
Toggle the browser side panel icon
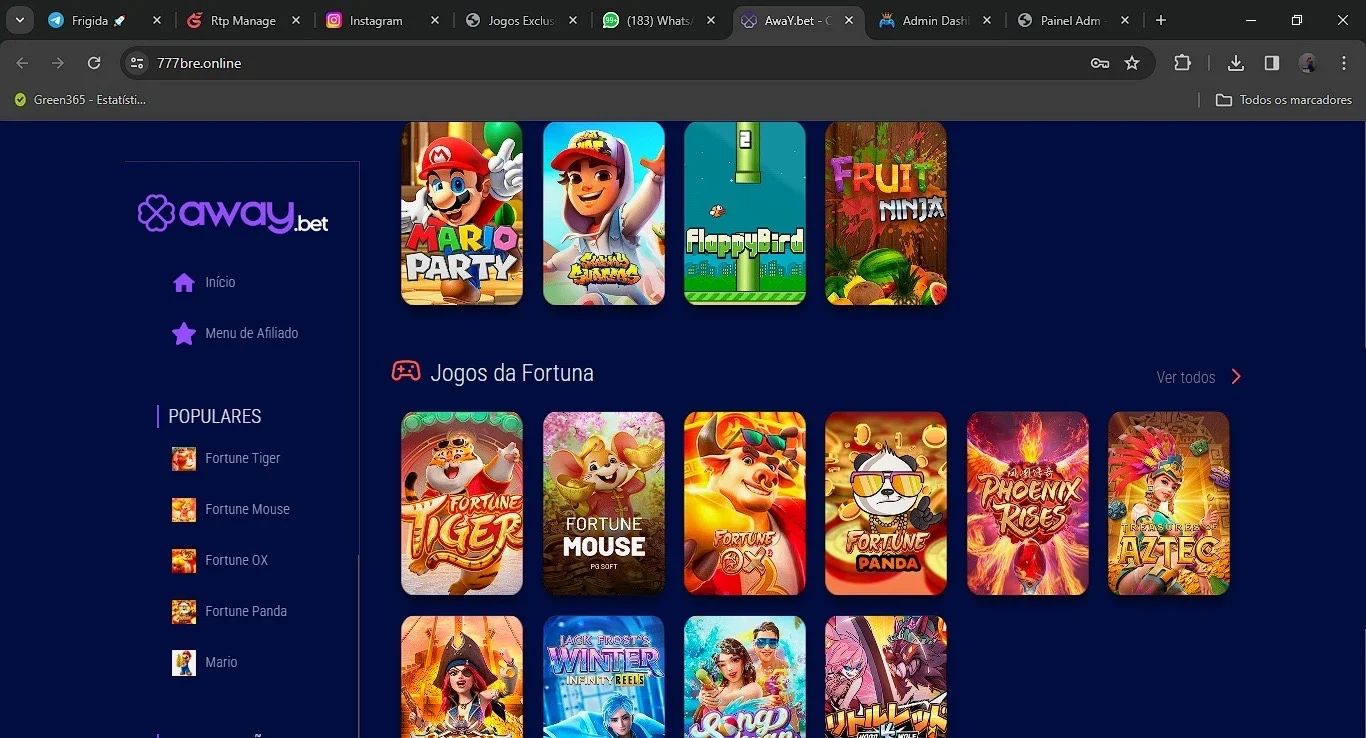click(1272, 63)
